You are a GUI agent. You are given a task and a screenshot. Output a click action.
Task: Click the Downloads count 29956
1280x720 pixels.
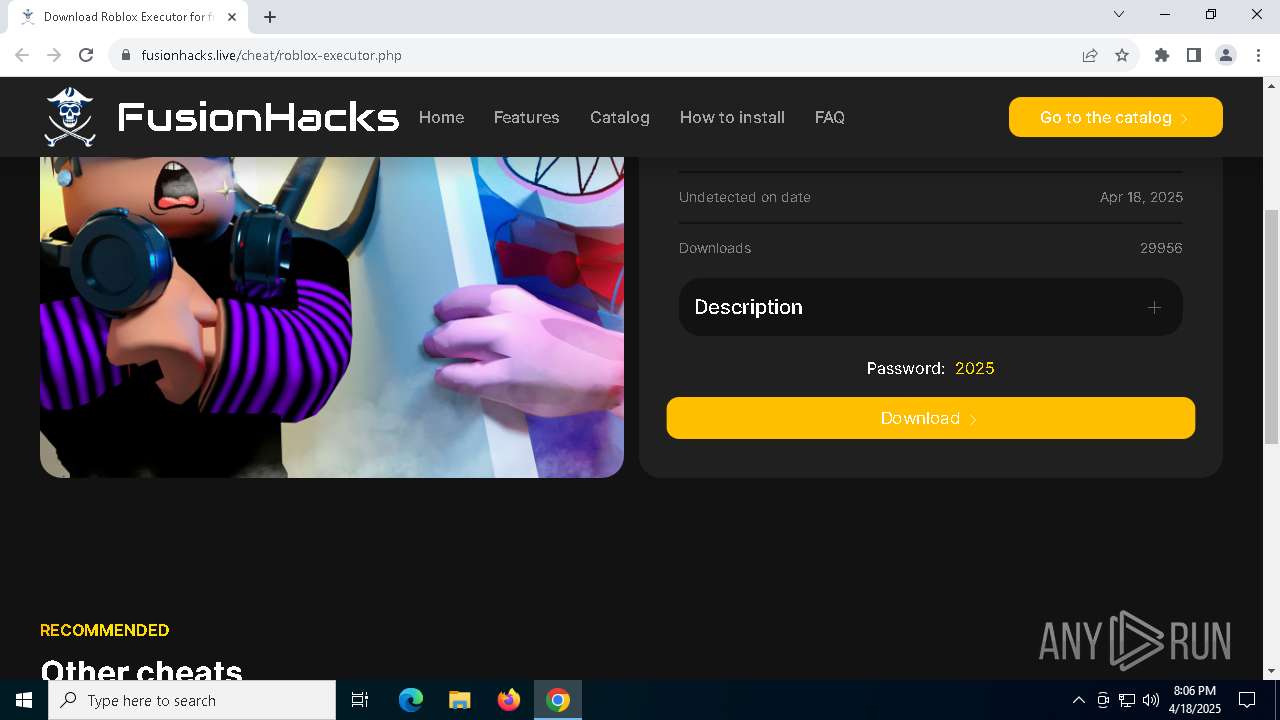[x=1161, y=248]
